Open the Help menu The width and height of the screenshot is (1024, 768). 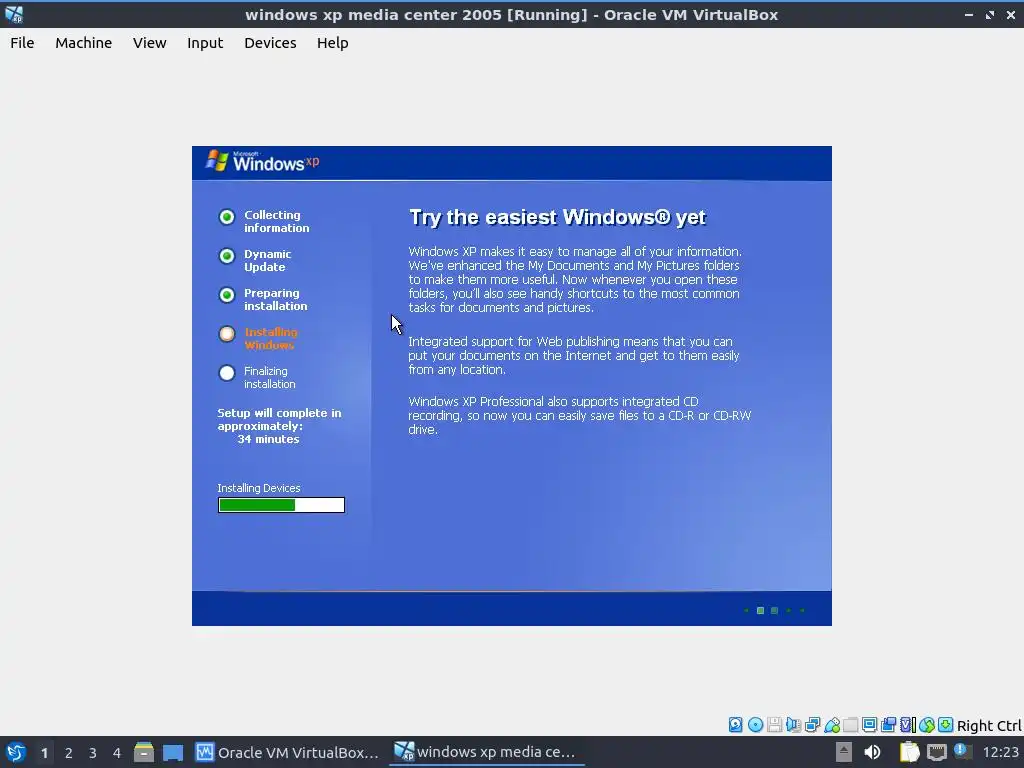tap(332, 43)
